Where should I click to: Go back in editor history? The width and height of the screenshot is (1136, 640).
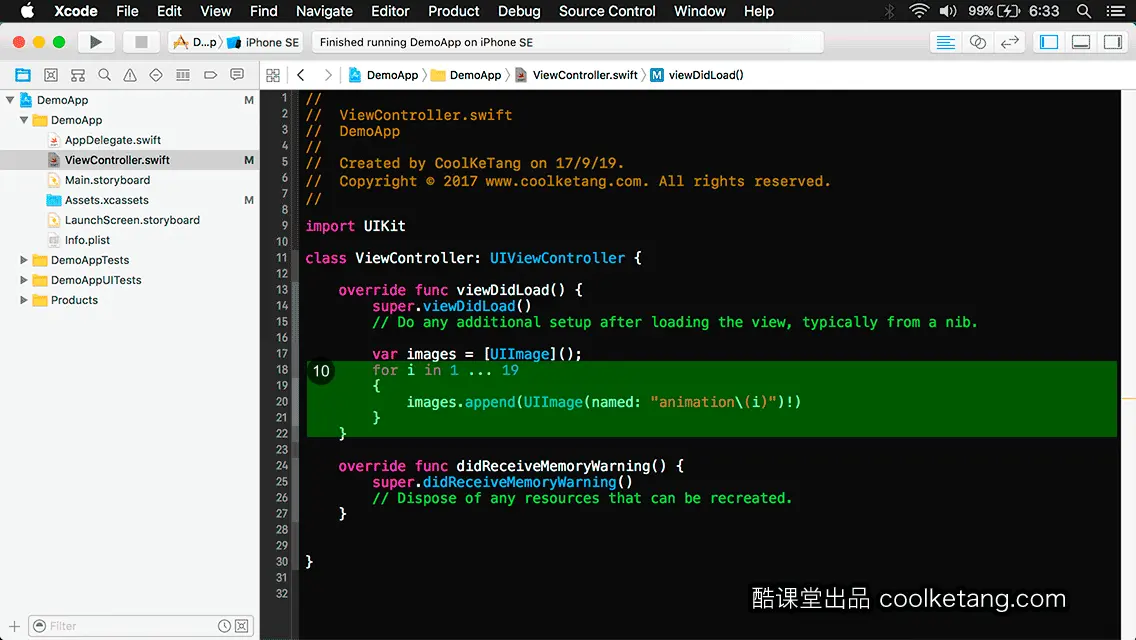[301, 75]
